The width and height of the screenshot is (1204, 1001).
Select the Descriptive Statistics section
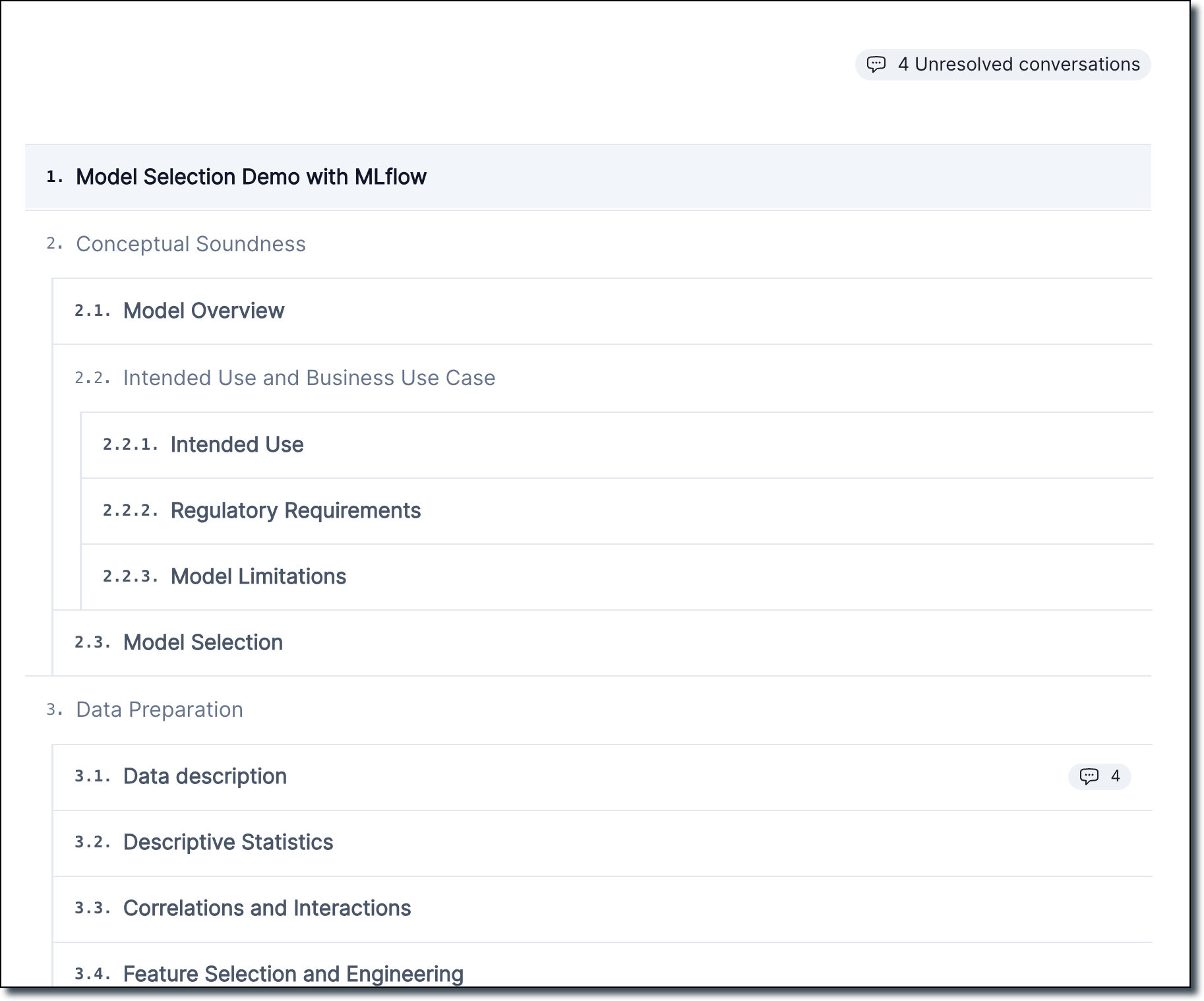tap(227, 843)
